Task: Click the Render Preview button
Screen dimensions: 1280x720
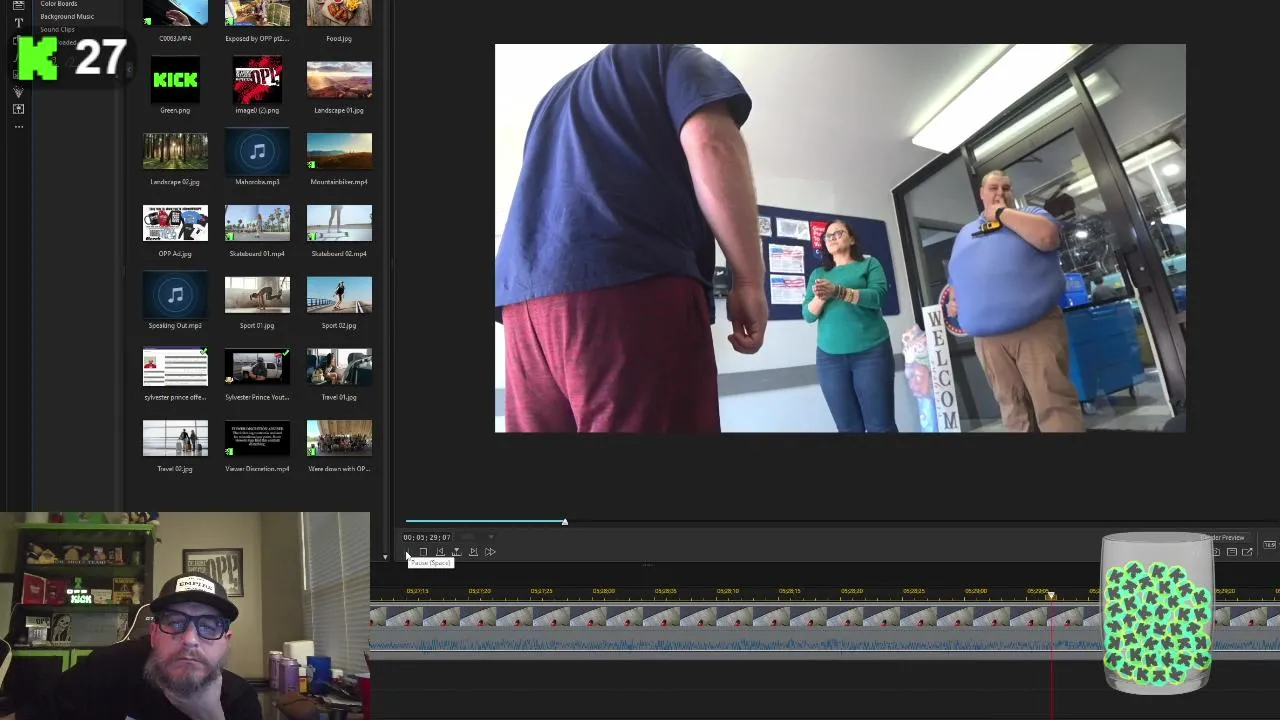Action: (1222, 538)
